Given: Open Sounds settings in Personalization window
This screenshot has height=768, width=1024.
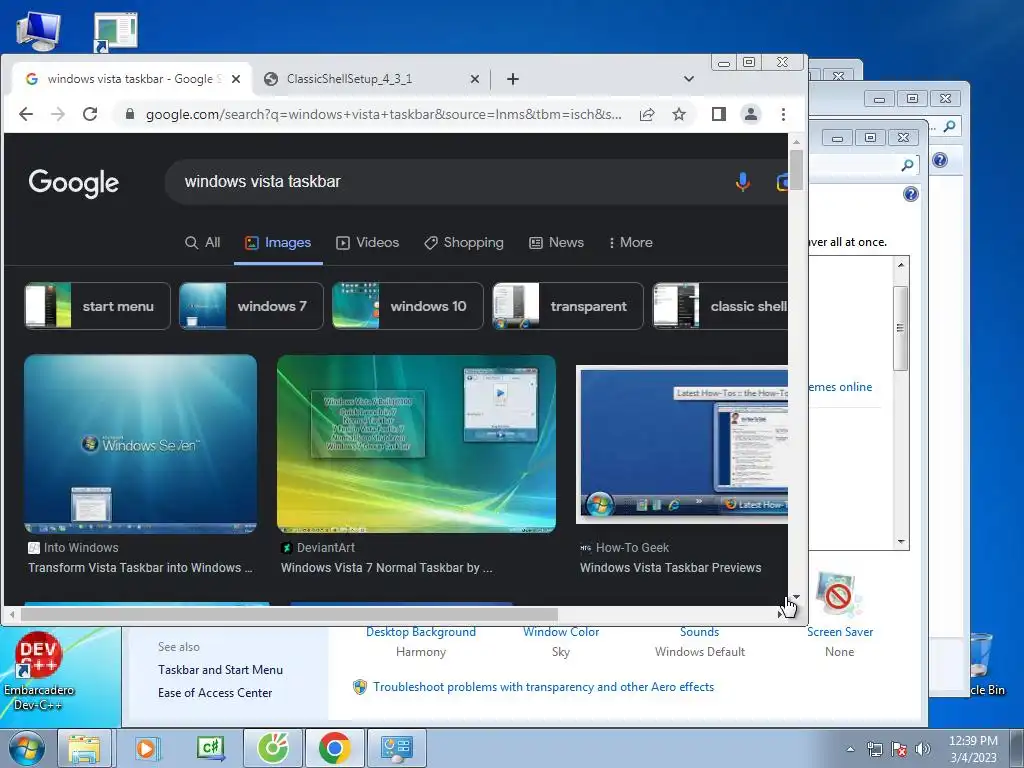Looking at the screenshot, I should point(699,632).
